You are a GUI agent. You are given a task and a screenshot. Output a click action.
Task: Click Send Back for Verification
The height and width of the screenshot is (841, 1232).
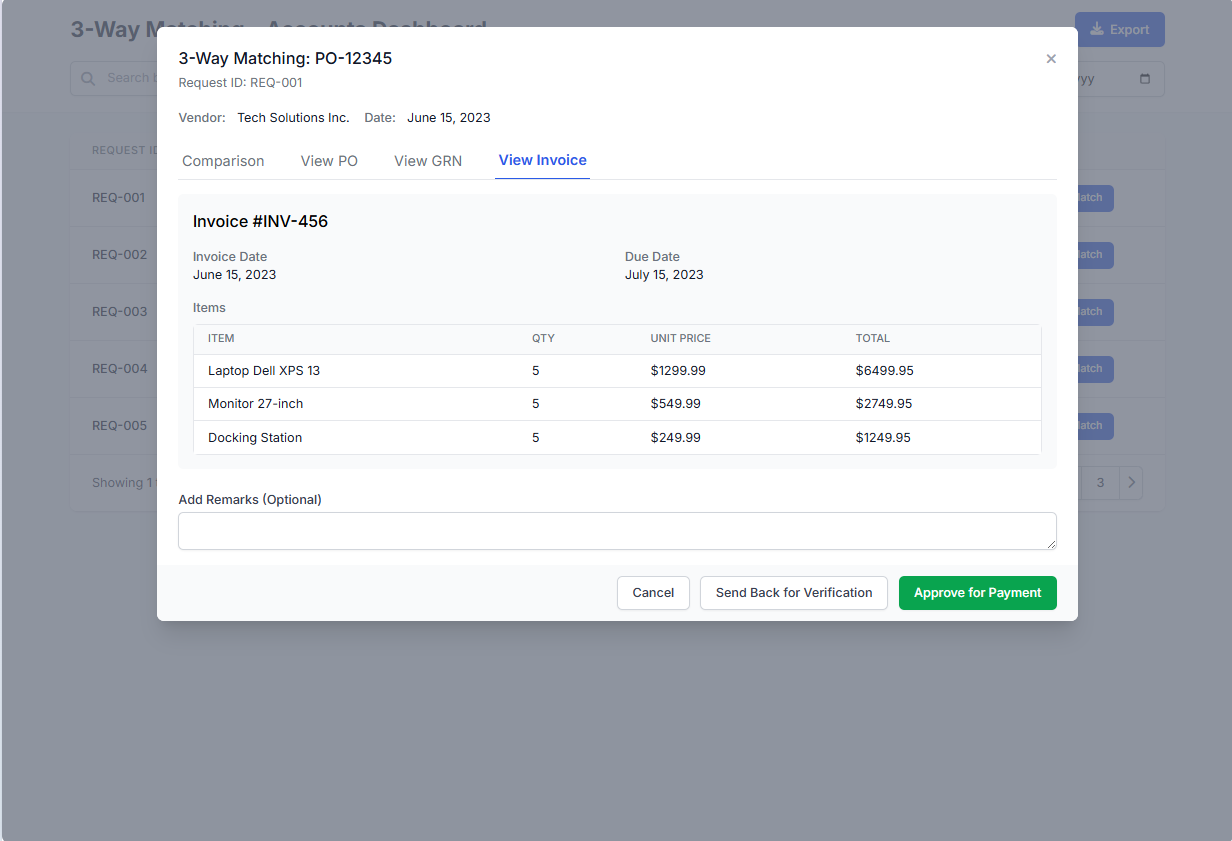(794, 593)
